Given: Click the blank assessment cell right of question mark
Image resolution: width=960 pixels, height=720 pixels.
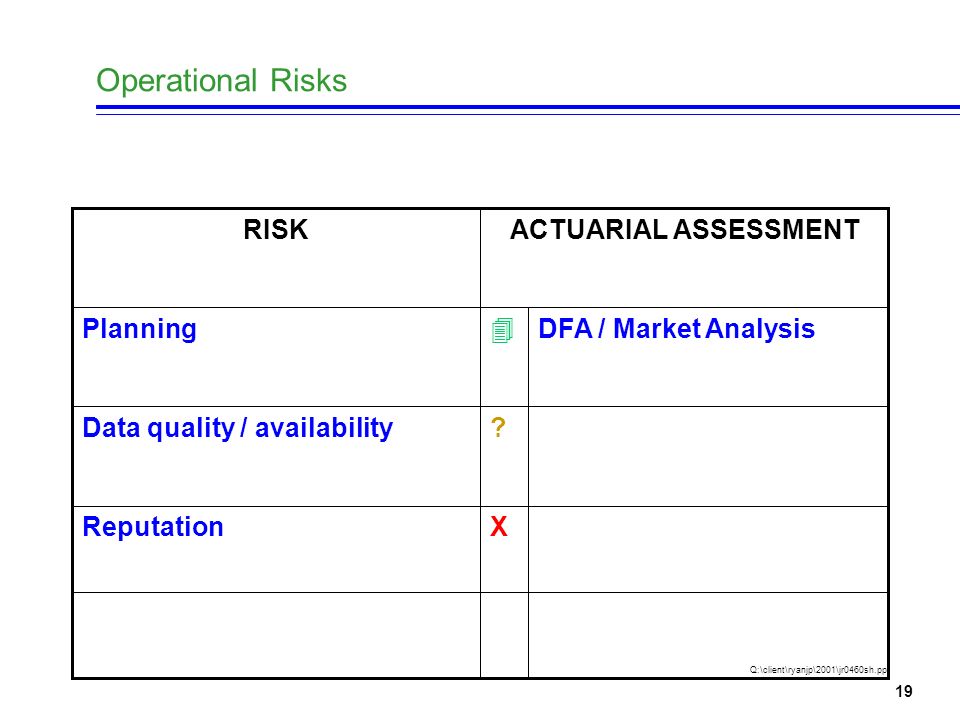Looking at the screenshot, I should [x=708, y=456].
